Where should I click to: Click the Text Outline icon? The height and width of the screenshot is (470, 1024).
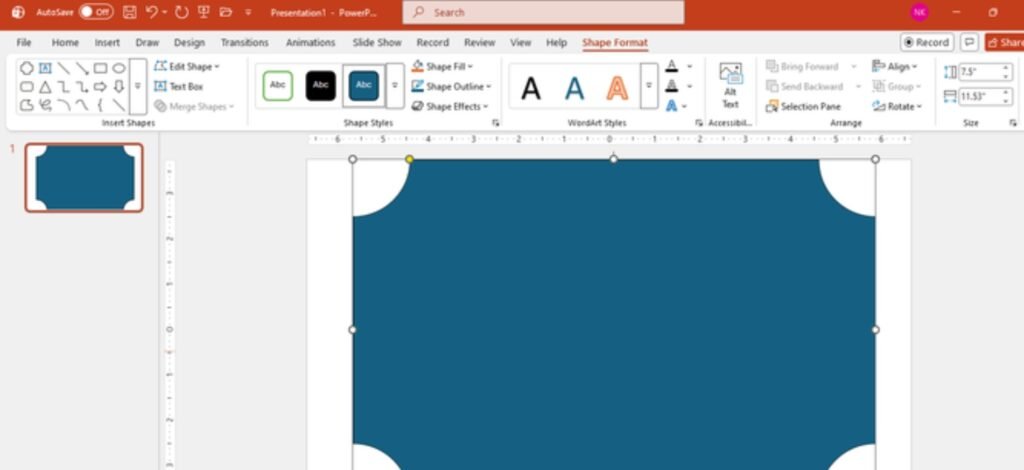pyautogui.click(x=671, y=86)
